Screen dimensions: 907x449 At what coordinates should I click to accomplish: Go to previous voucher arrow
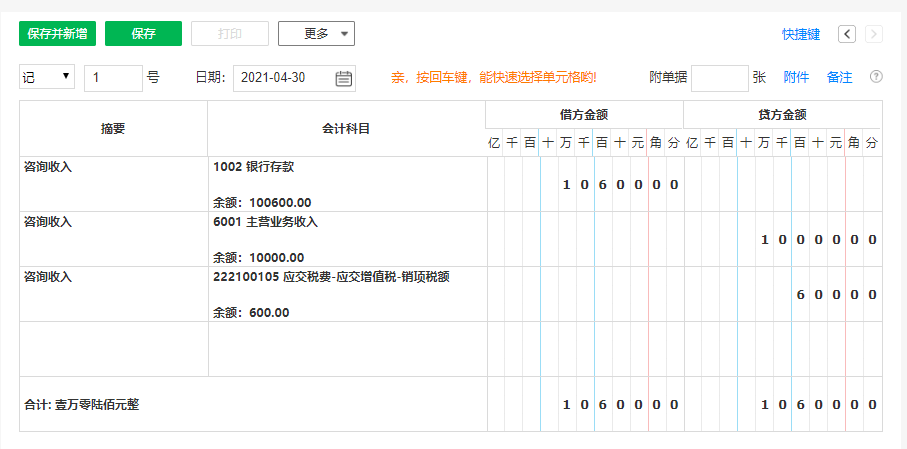coord(847,34)
